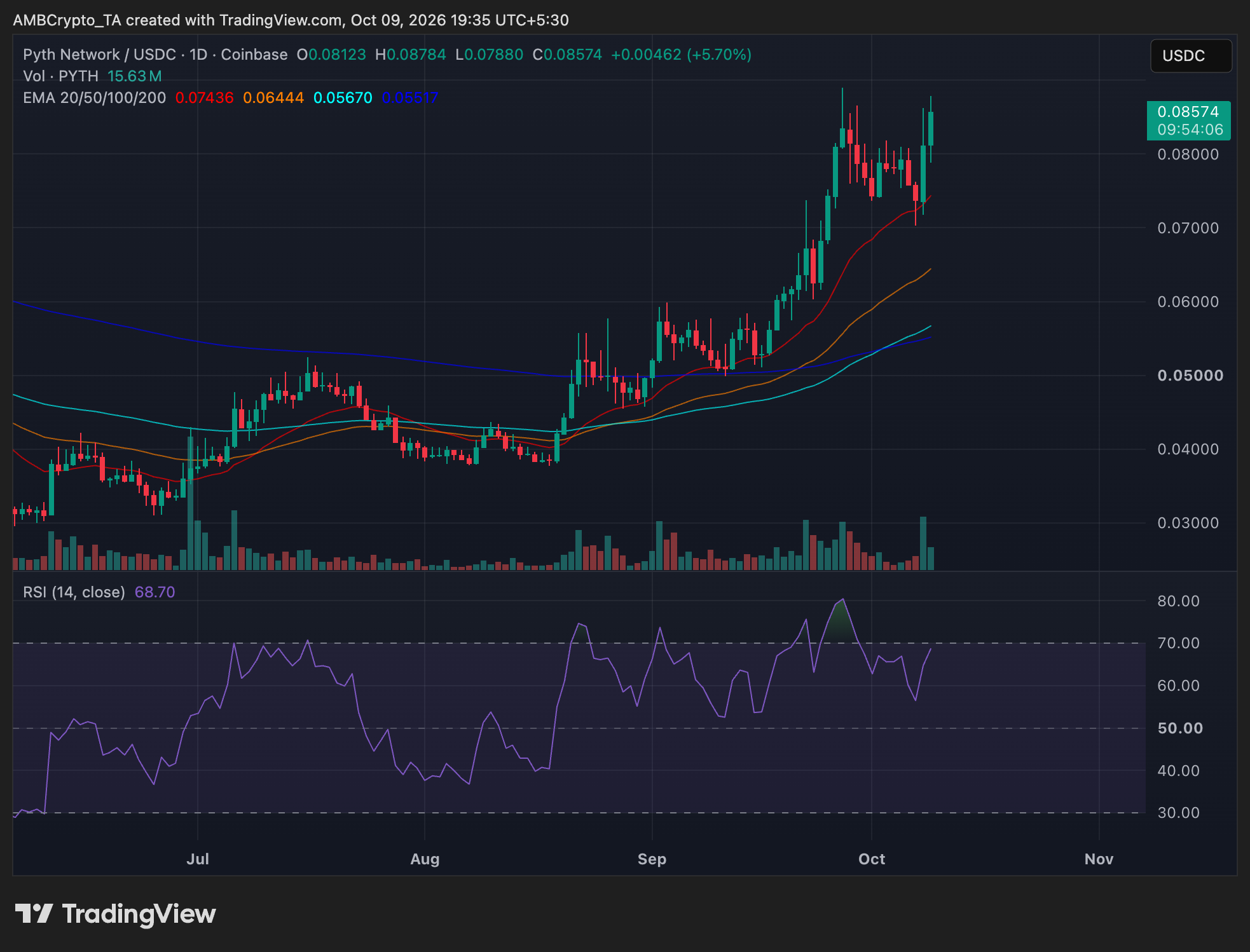Click the Vol · PYTH indicator label
The width and height of the screenshot is (1250, 952).
pyautogui.click(x=60, y=76)
